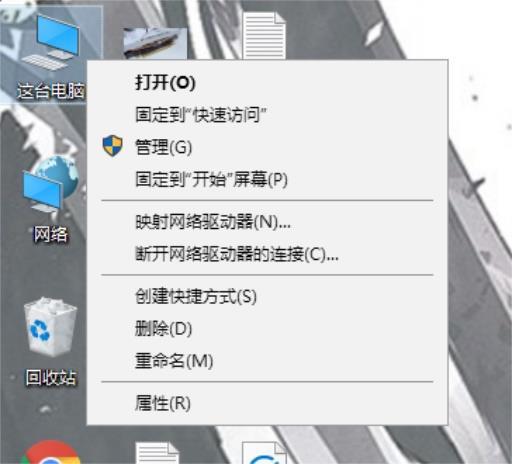Select the 这台电脑 desktop icon
512x464 pixels.
coord(50,55)
